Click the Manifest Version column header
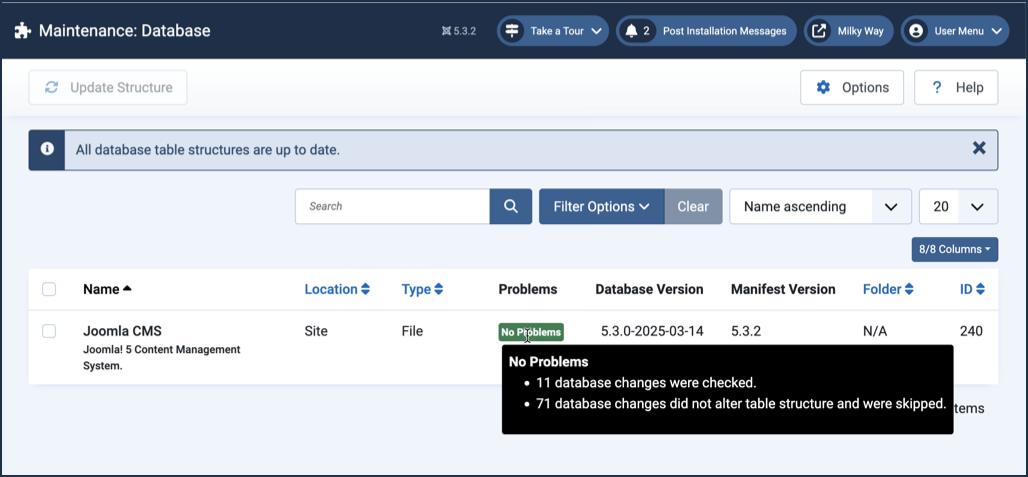Viewport: 1028px width, 477px height. [x=783, y=289]
